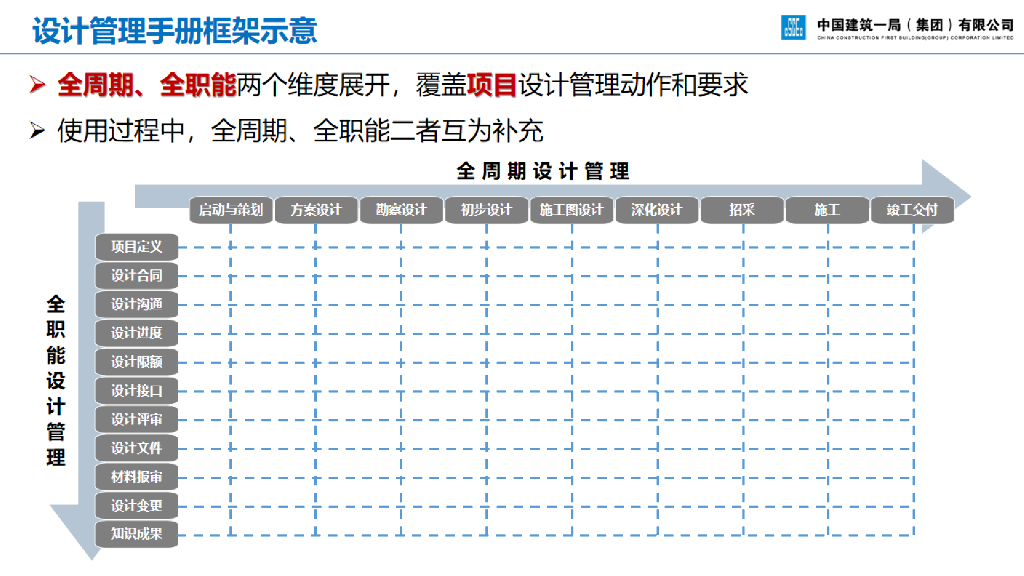1024x576 pixels.
Task: Click the 知识成果 row label
Action: pyautogui.click(x=136, y=534)
